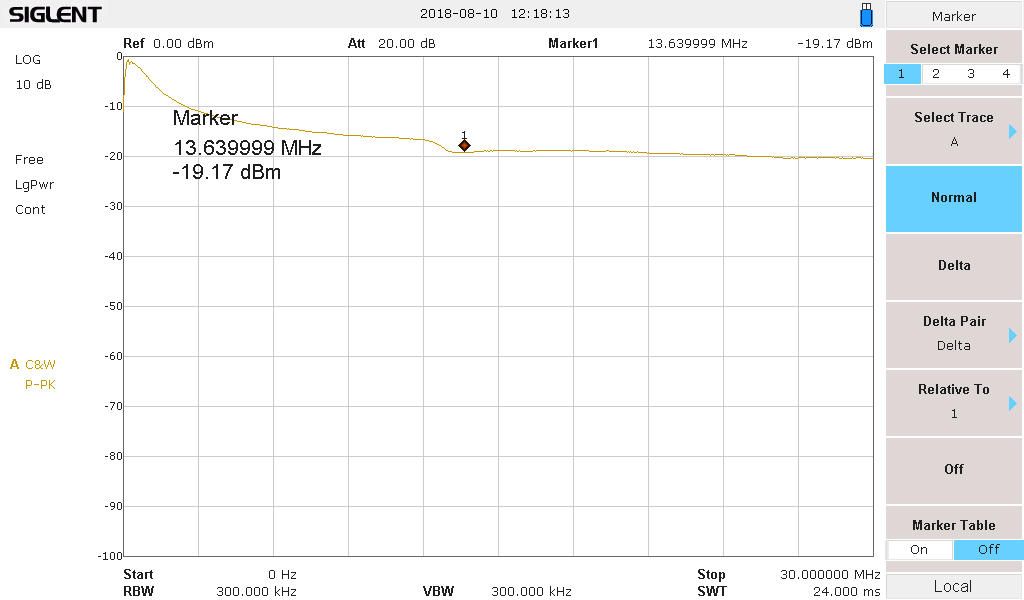Click the marker 1 diamond on trace
This screenshot has width=1024, height=600.
tap(464, 146)
